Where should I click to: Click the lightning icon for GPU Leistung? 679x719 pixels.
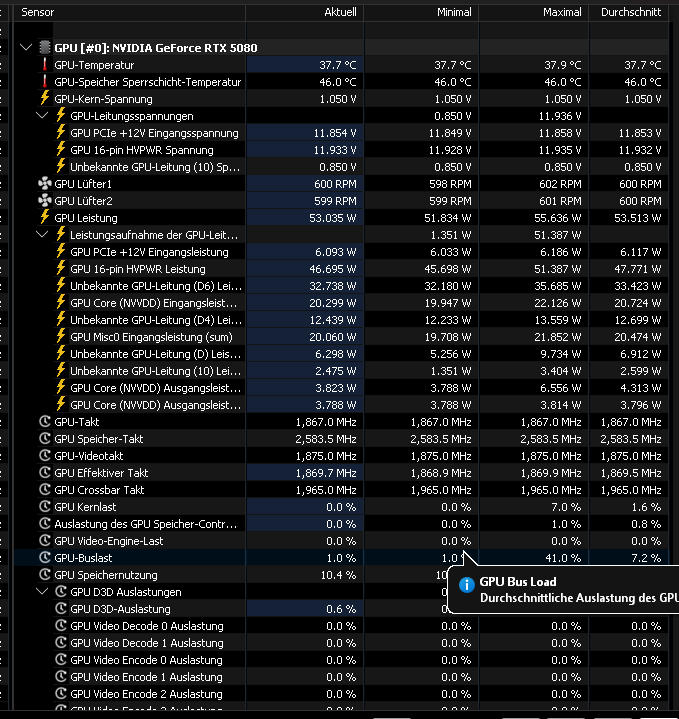[x=44, y=217]
